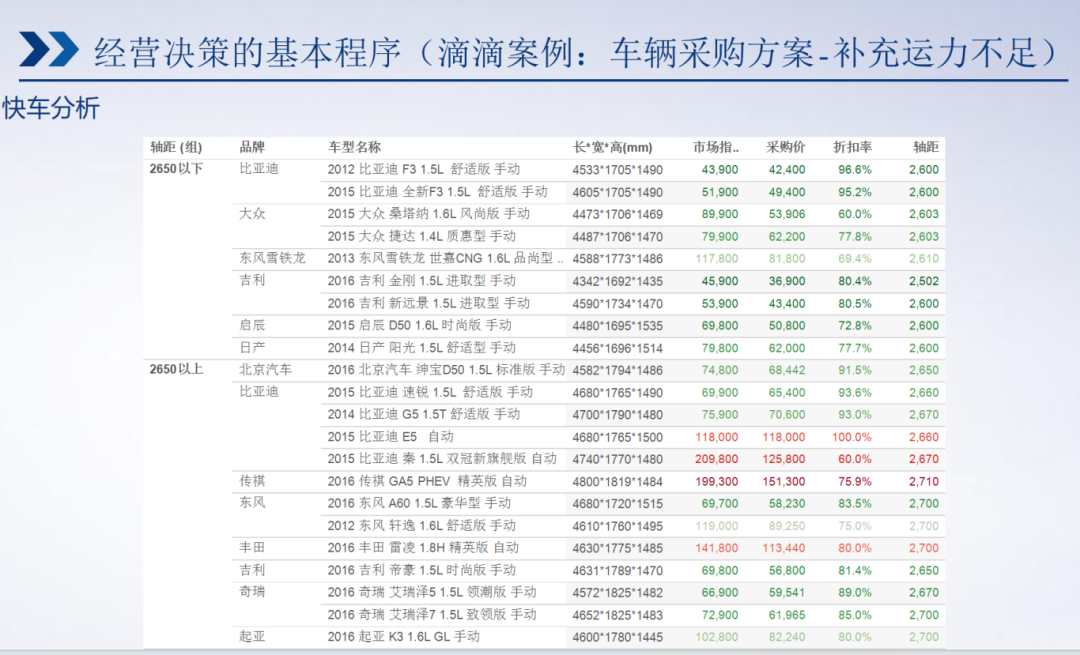
Task: Click the '北京汽车' brand cell
Action: pyautogui.click(x=266, y=370)
